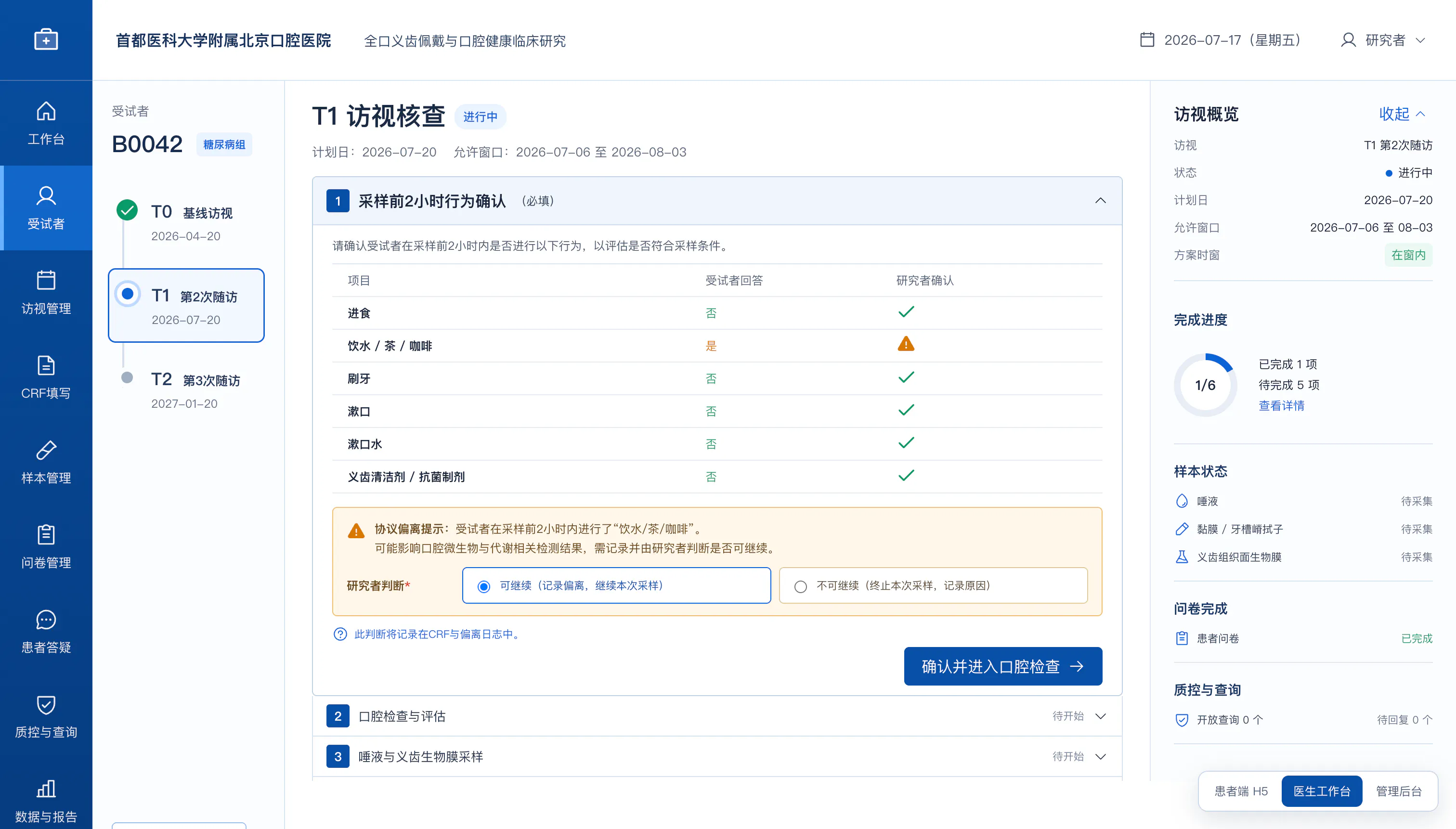Click 待回复 0 个 query count
This screenshot has height=829, width=1456.
coord(1404,720)
